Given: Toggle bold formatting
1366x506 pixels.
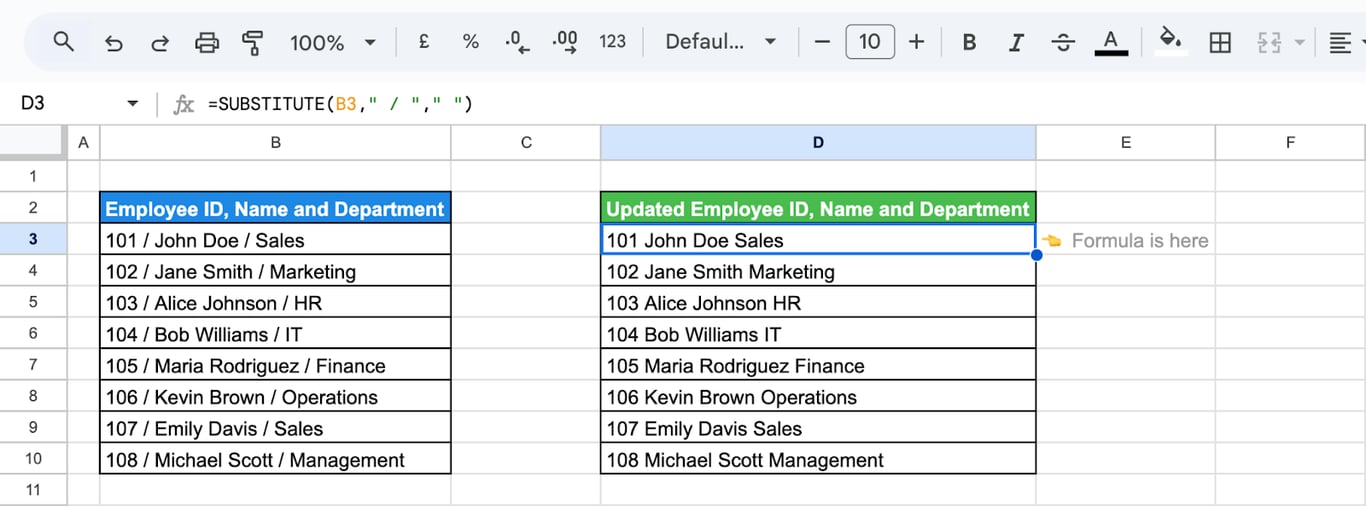Looking at the screenshot, I should click(x=969, y=42).
